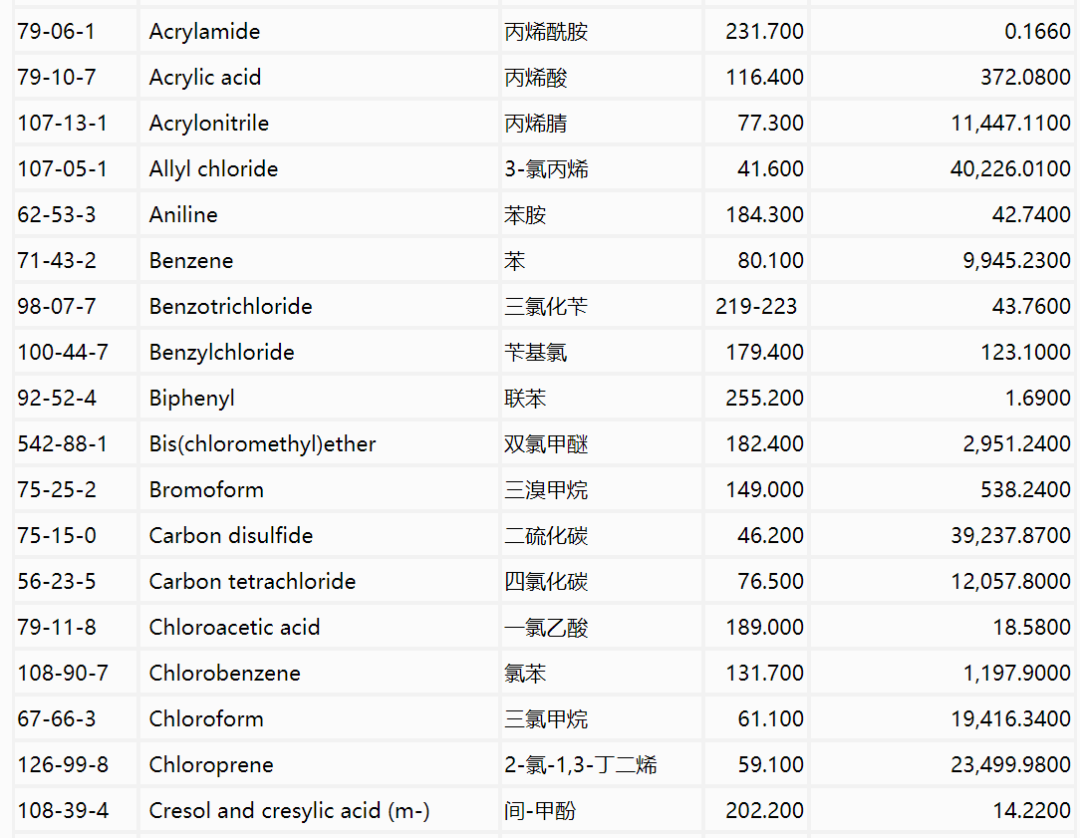
Task: Select the Benzene name cell
Action: pos(191,261)
